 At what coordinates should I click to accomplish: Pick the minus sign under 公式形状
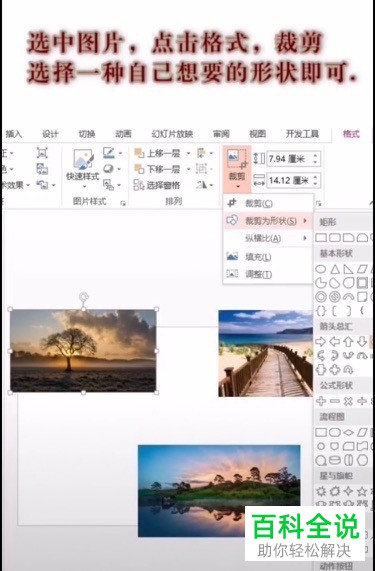tap(335, 401)
